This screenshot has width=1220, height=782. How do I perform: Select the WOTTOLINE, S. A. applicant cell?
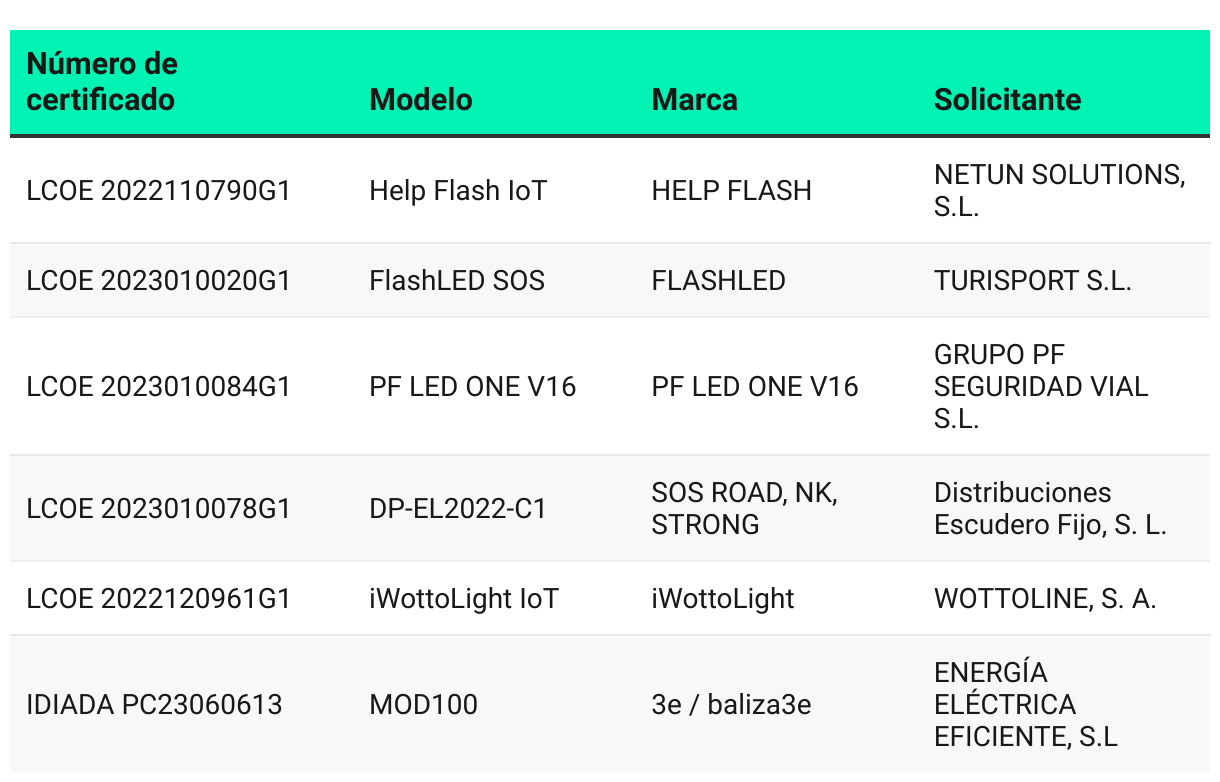(1045, 599)
